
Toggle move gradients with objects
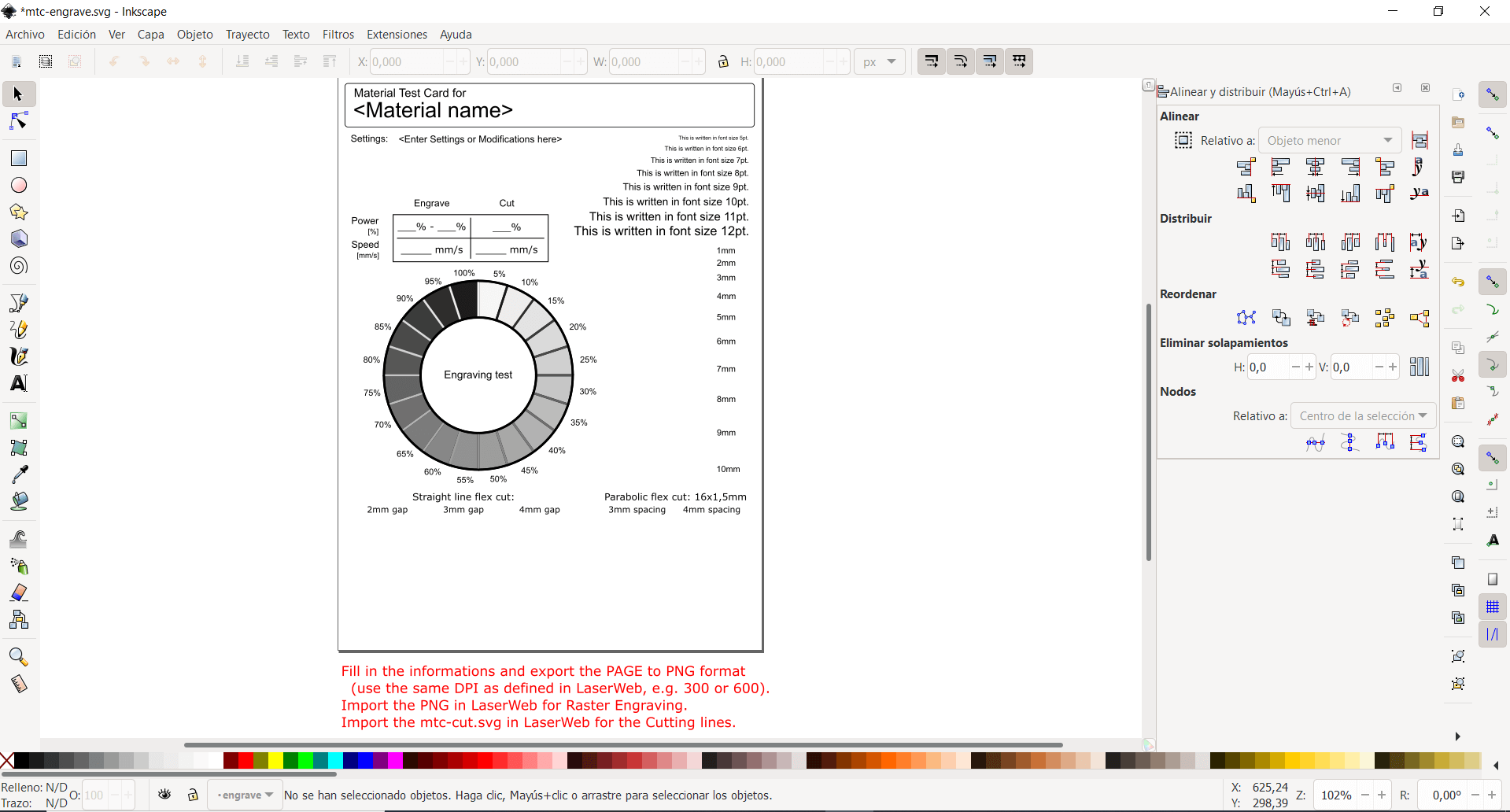pos(990,61)
